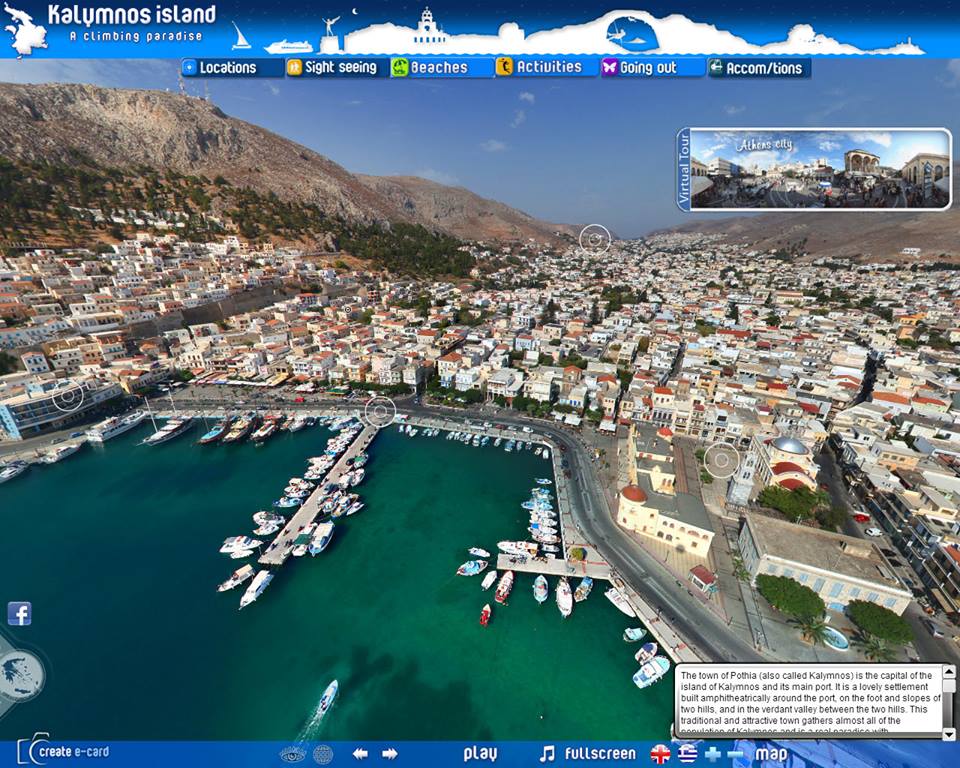Click the hotspot circle on the left waterfront building
The width and height of the screenshot is (960, 768).
coord(67,396)
